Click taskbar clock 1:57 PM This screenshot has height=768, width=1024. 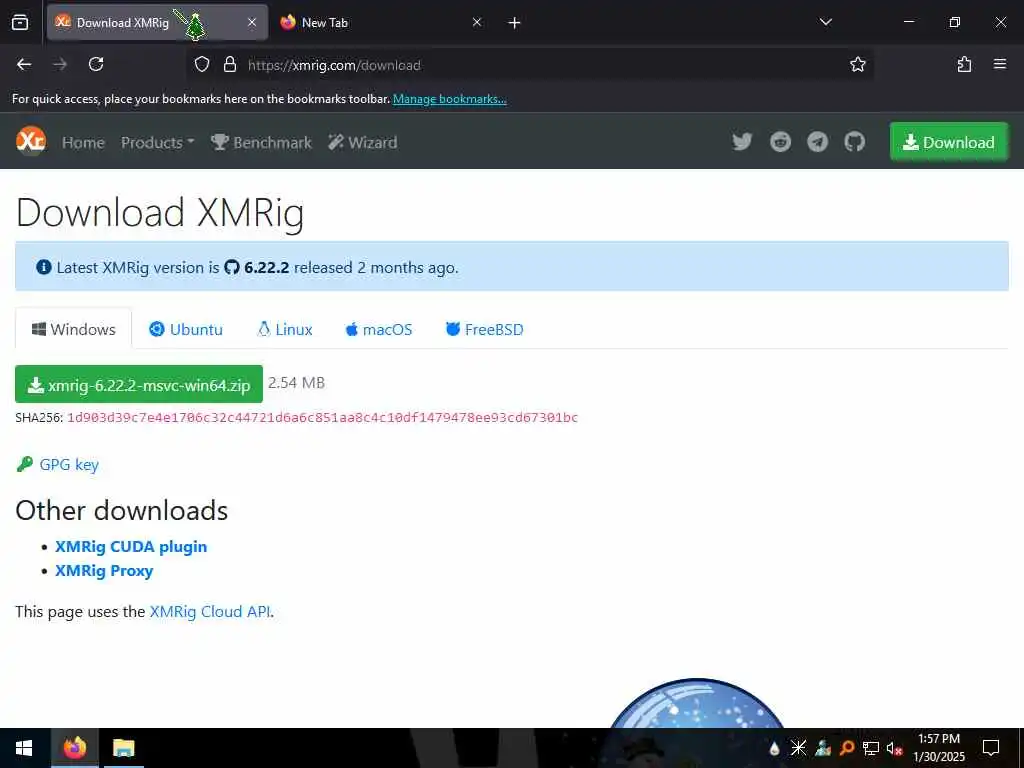938,748
